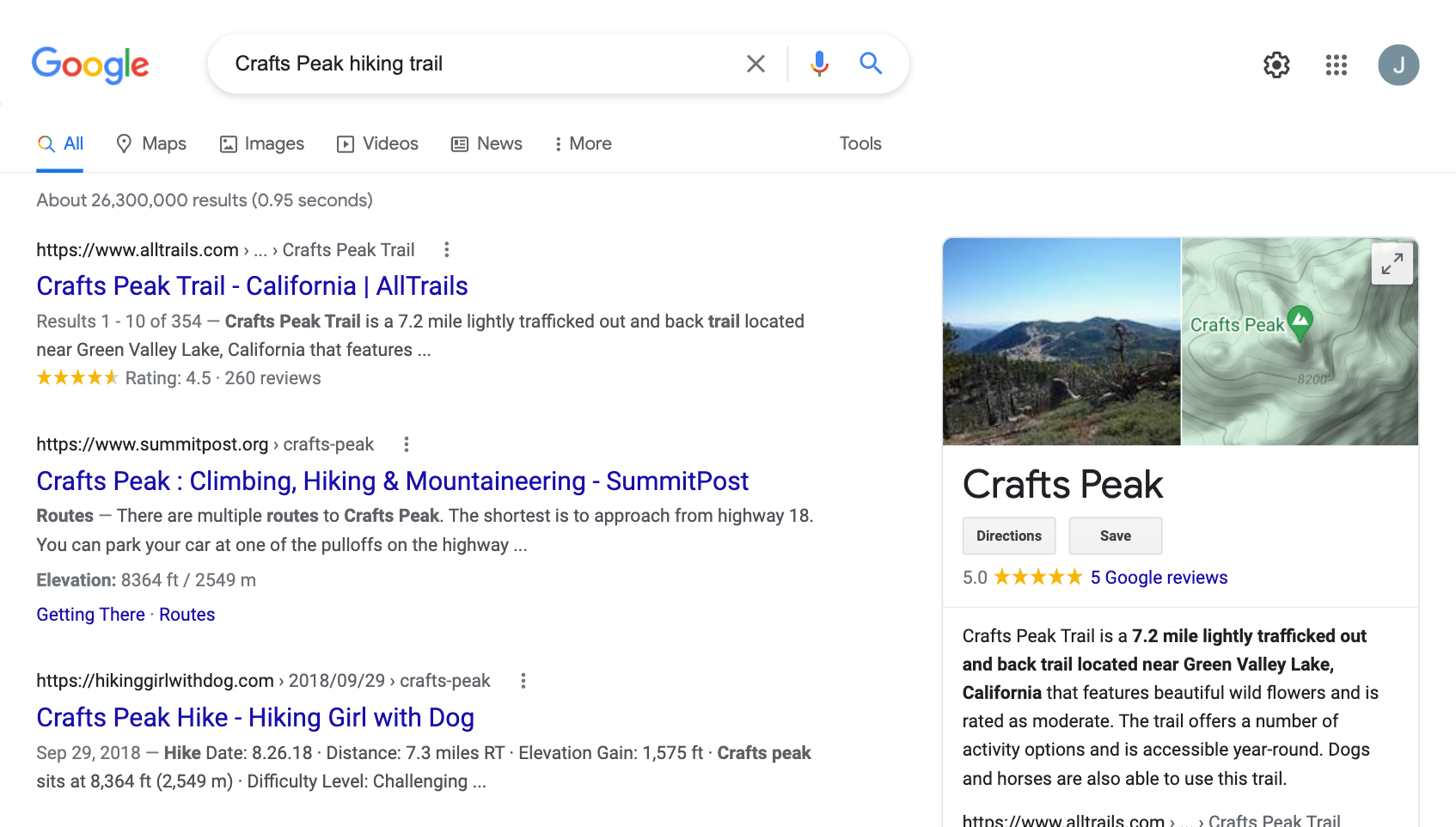Switch to the Videos tab
Viewport: 1456px width, 827px height.
point(377,144)
